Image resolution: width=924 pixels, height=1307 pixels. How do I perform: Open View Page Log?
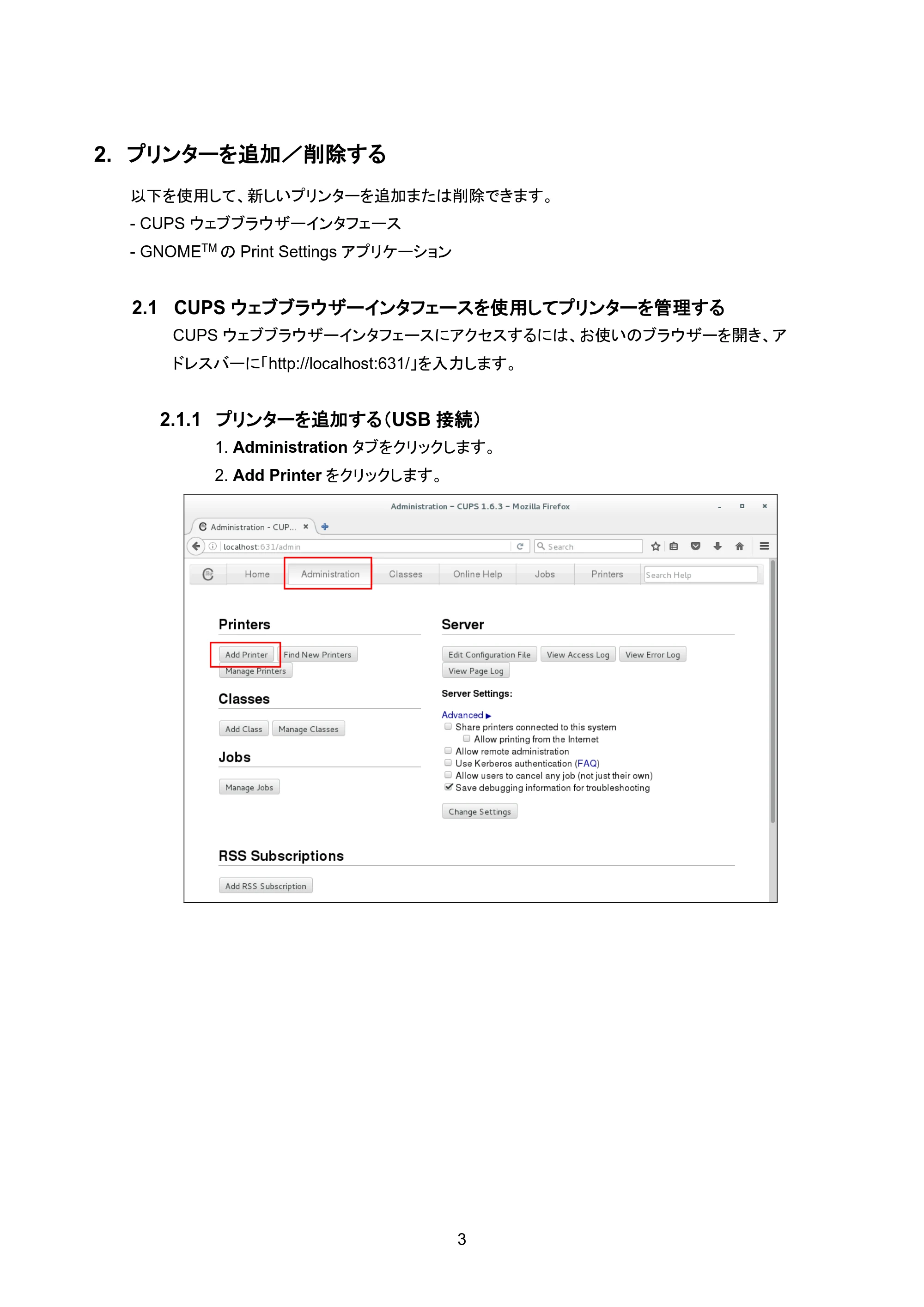coord(476,670)
